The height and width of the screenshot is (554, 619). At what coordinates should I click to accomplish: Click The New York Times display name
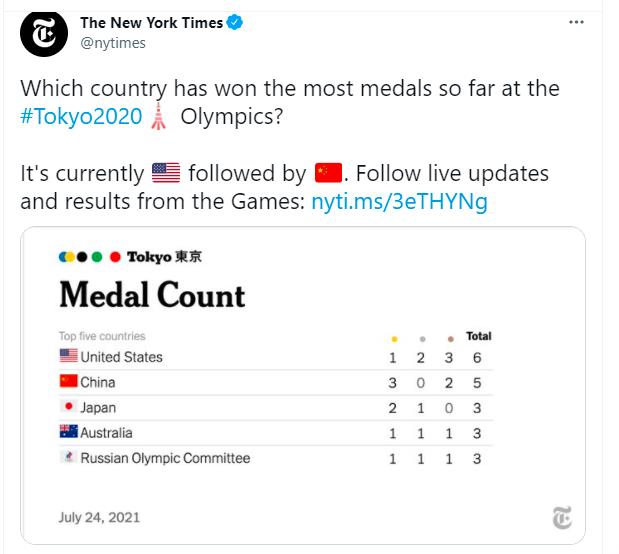pos(152,23)
